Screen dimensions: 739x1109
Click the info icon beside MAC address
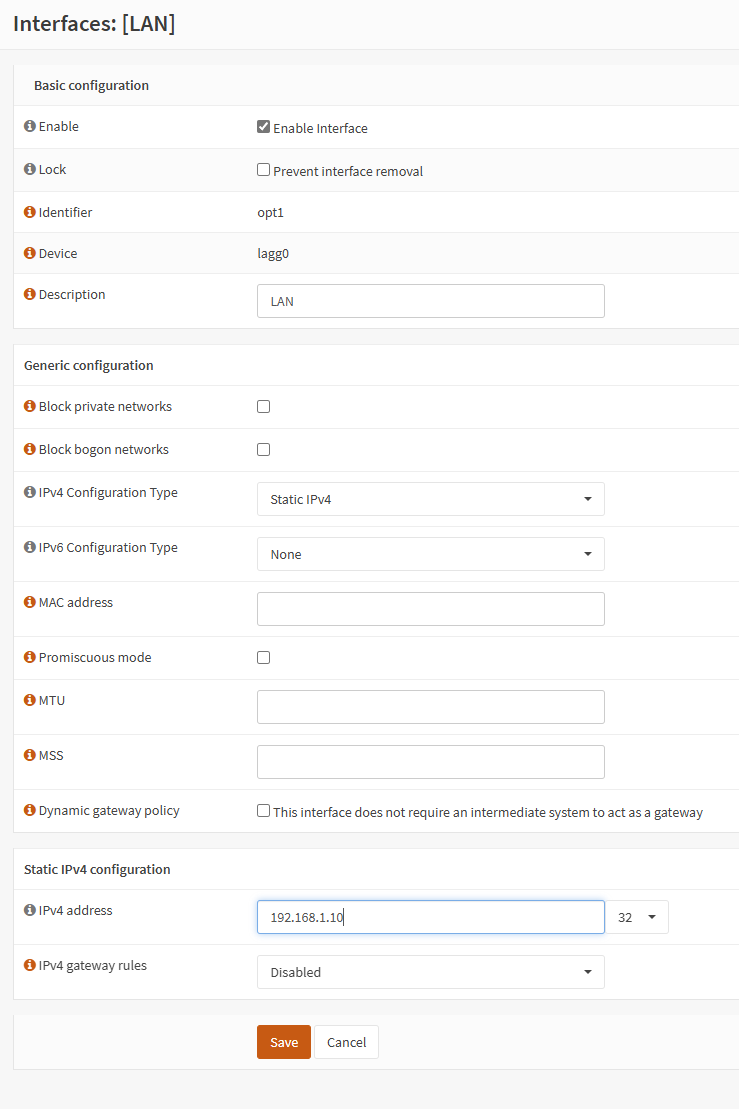pos(30,603)
